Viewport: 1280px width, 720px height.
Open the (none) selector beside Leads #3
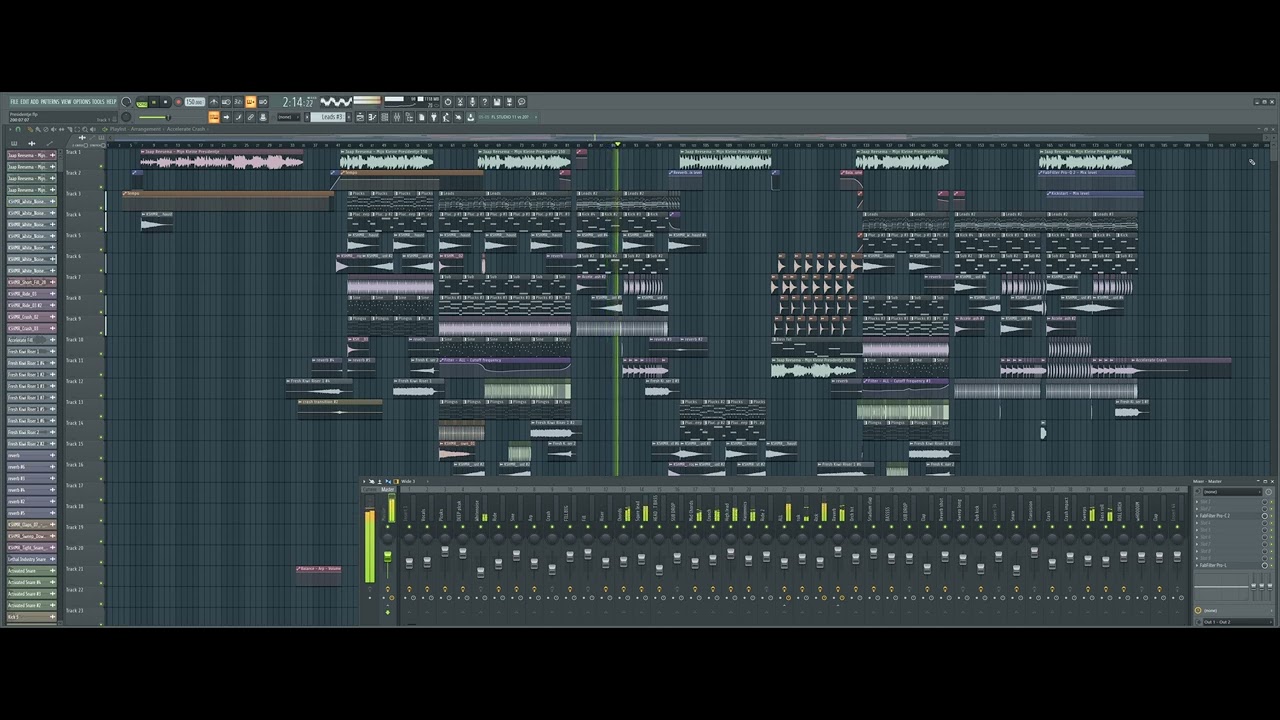pos(289,117)
